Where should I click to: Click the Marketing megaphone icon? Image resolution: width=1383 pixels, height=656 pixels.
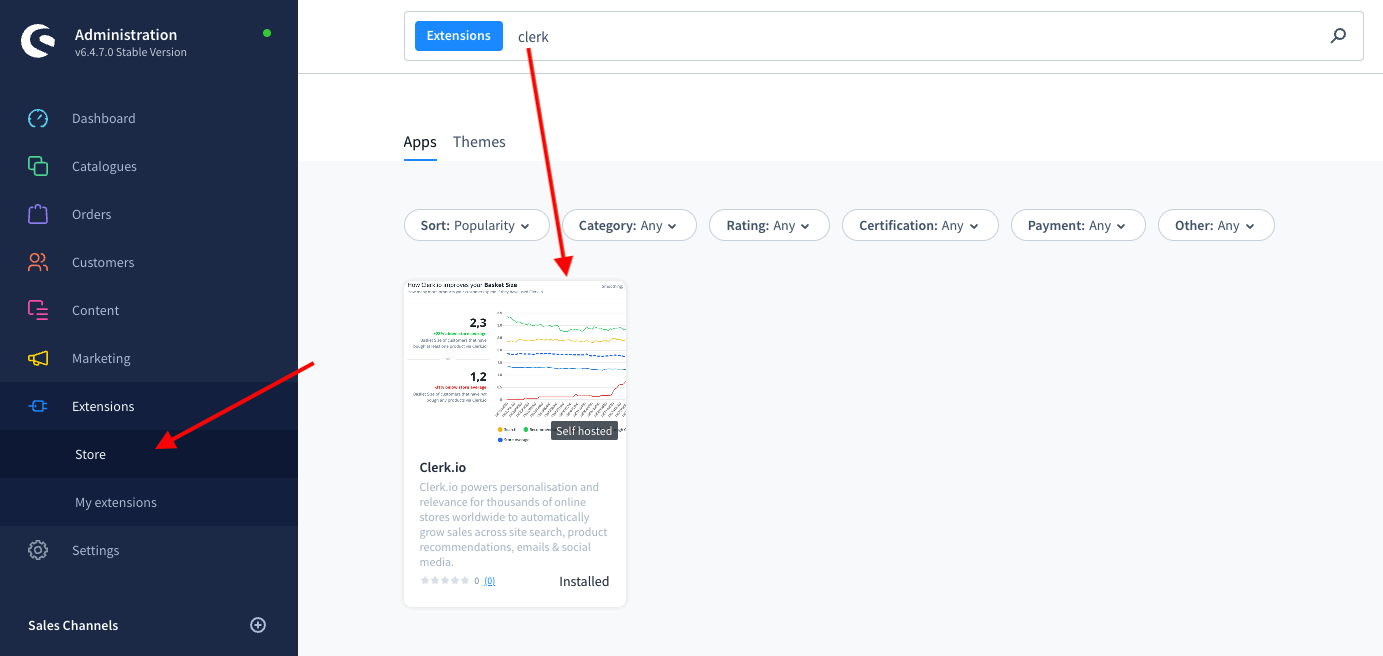tap(38, 358)
